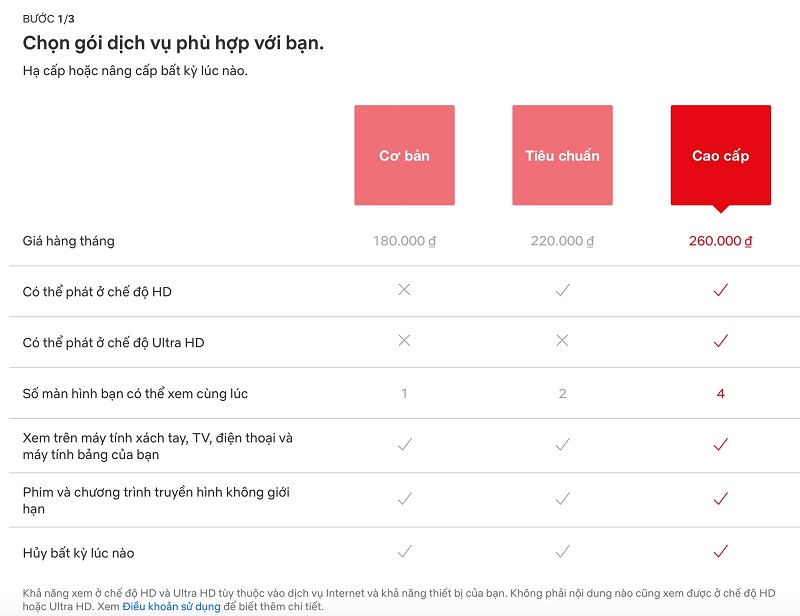Click the 260.000 ₫ red price
The width and height of the screenshot is (800, 616).
click(720, 241)
